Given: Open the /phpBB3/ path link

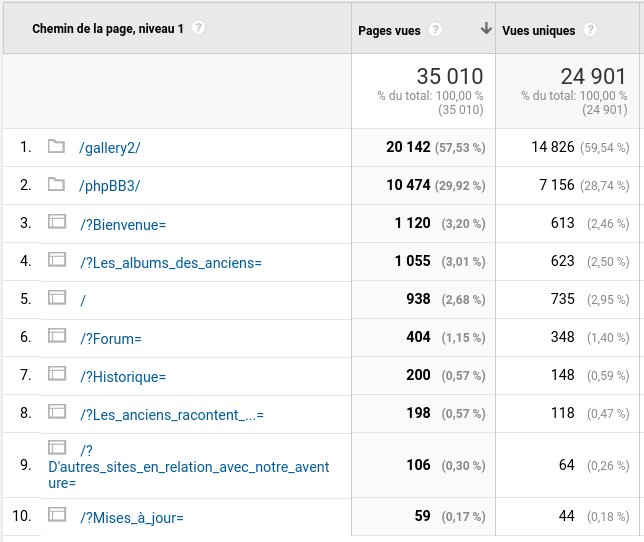Looking at the screenshot, I should pos(109,186).
